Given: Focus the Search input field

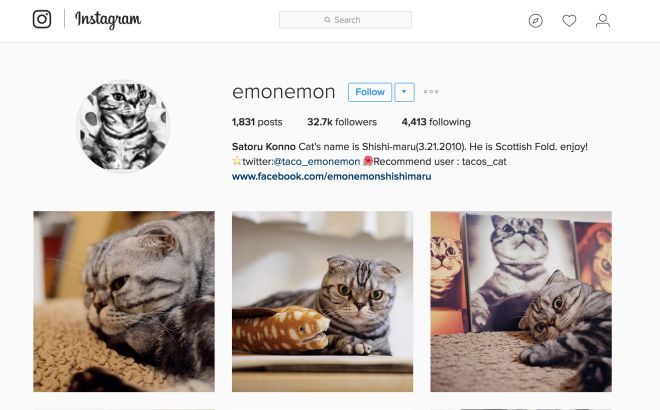Looking at the screenshot, I should [x=345, y=20].
